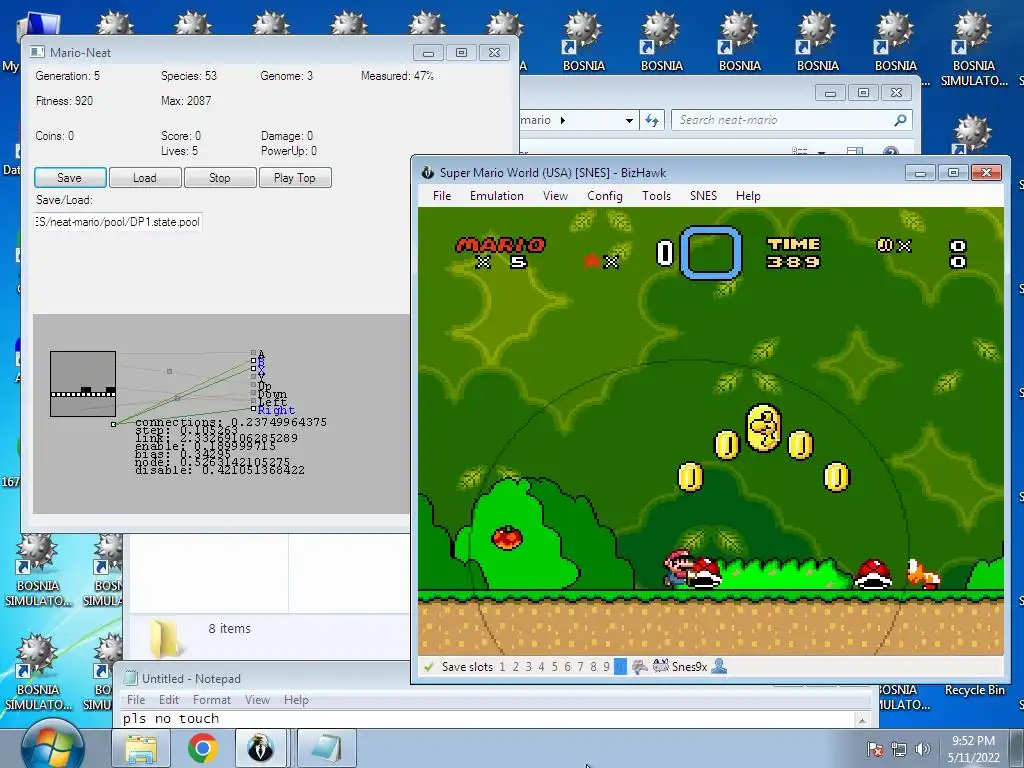Screen dimensions: 1024x768
Task: Click the 'Generation: 5' label
Action: (68, 76)
